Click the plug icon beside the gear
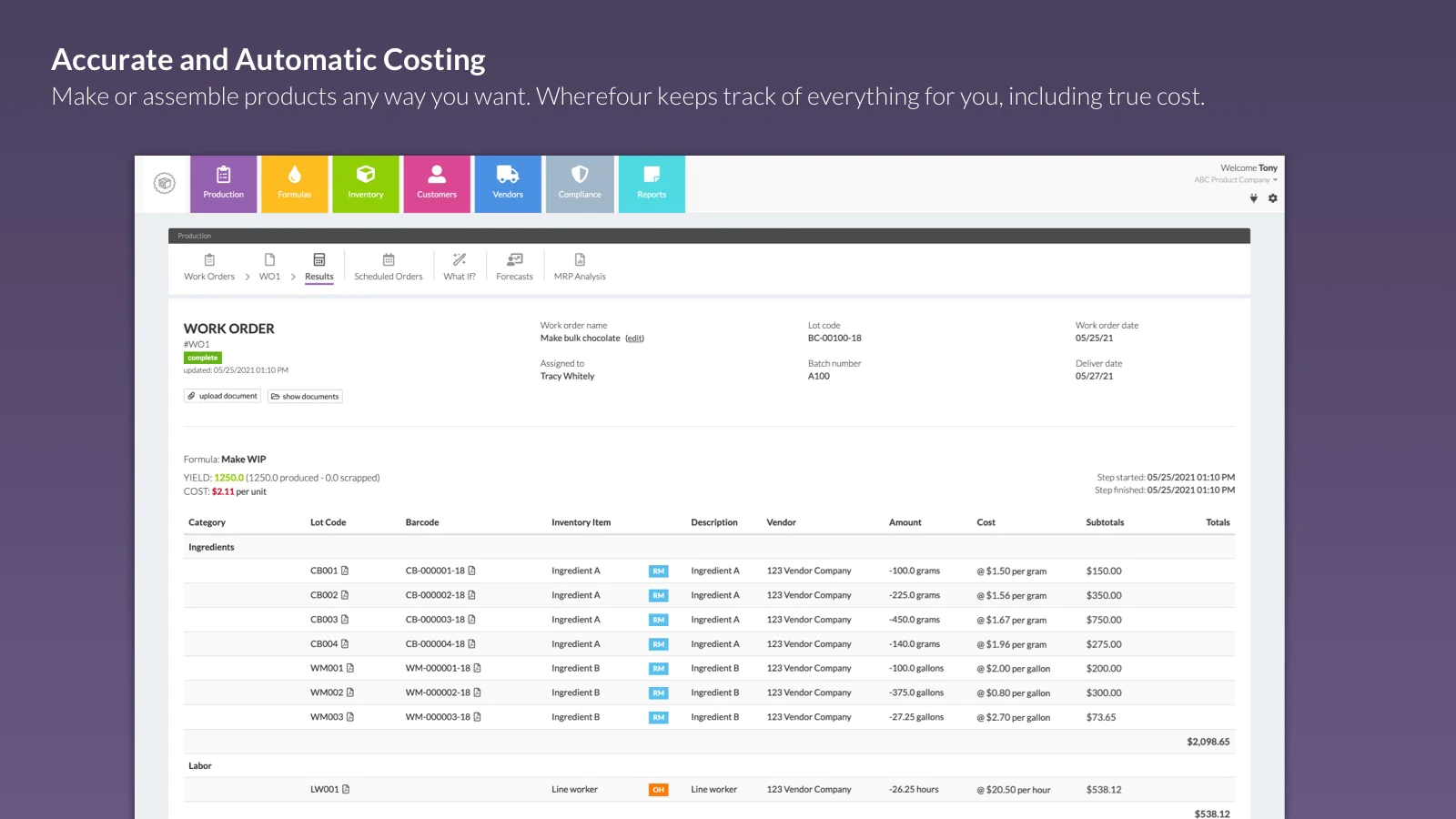1456x819 pixels. [1254, 198]
